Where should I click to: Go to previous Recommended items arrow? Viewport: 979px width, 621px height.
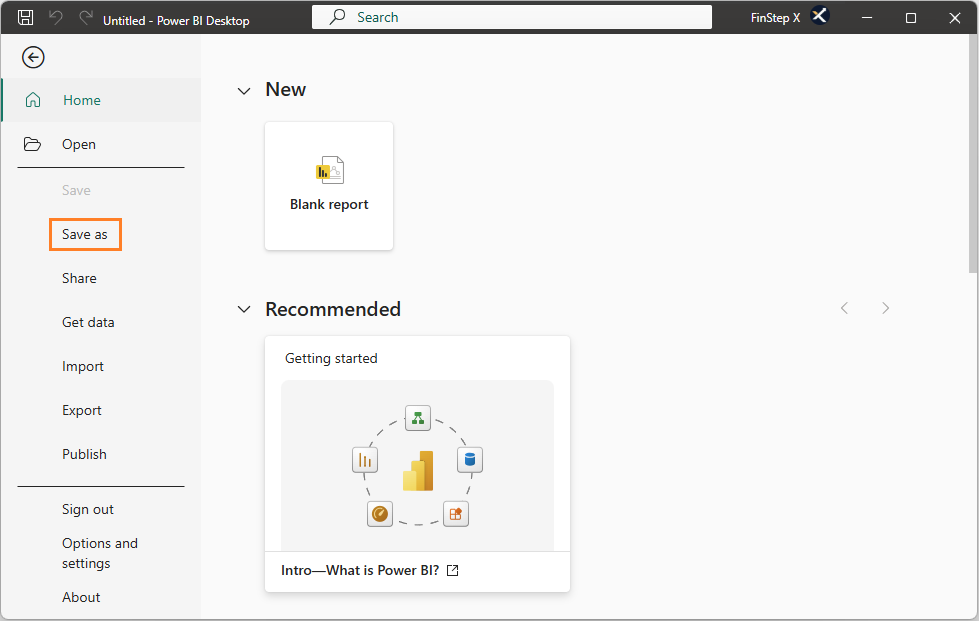[x=844, y=308]
